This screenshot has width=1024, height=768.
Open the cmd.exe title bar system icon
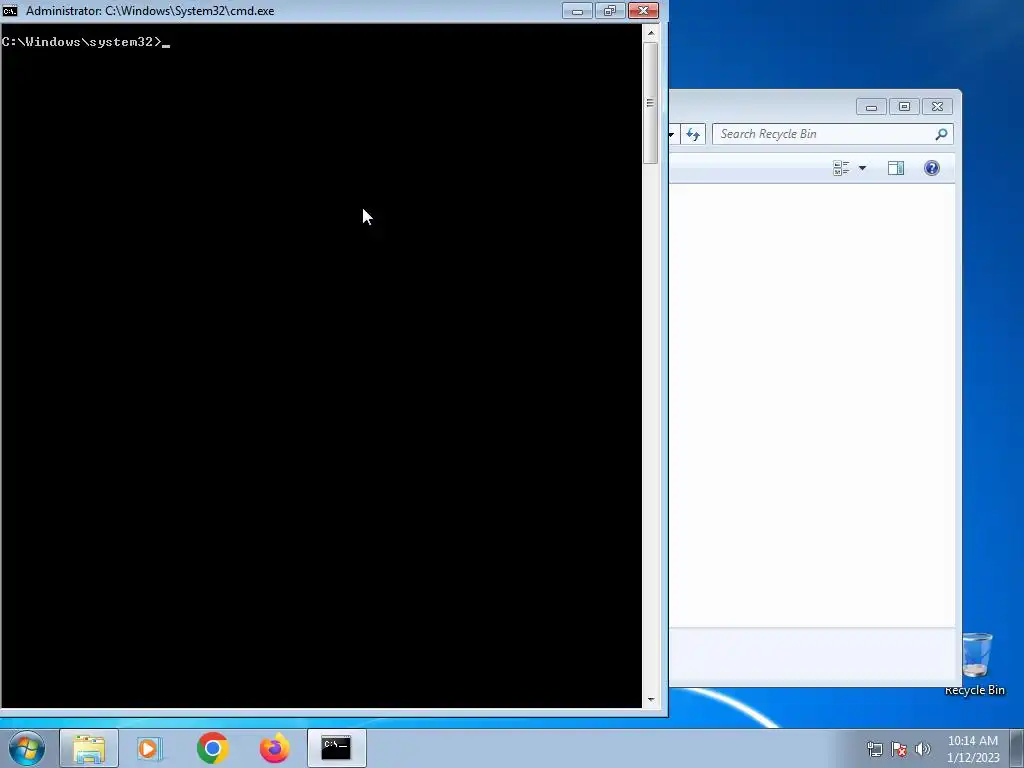[10, 11]
